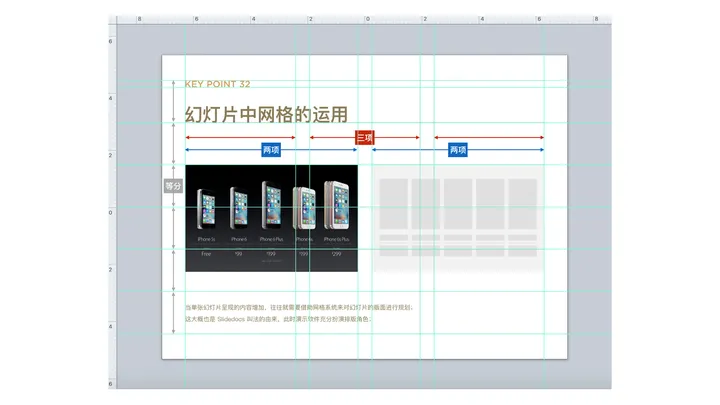Viewport: 720px width, 405px height.
Task: Click the Free price text under iPhones
Action: [206, 255]
